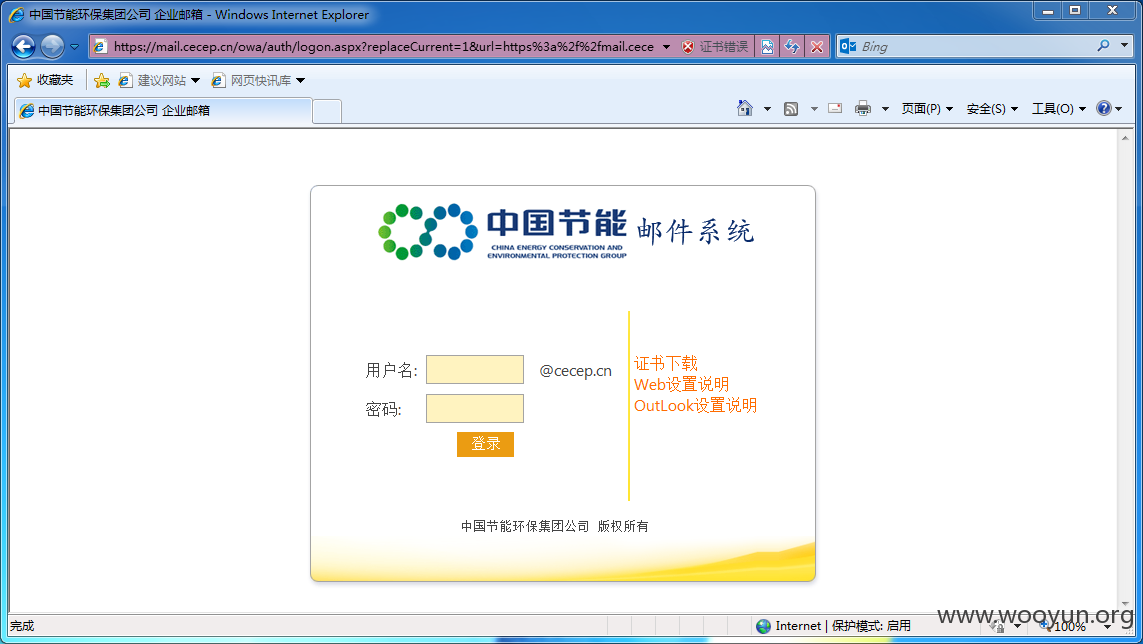Image resolution: width=1143 pixels, height=644 pixels.
Task: Click the Read Mail icon
Action: tap(835, 109)
